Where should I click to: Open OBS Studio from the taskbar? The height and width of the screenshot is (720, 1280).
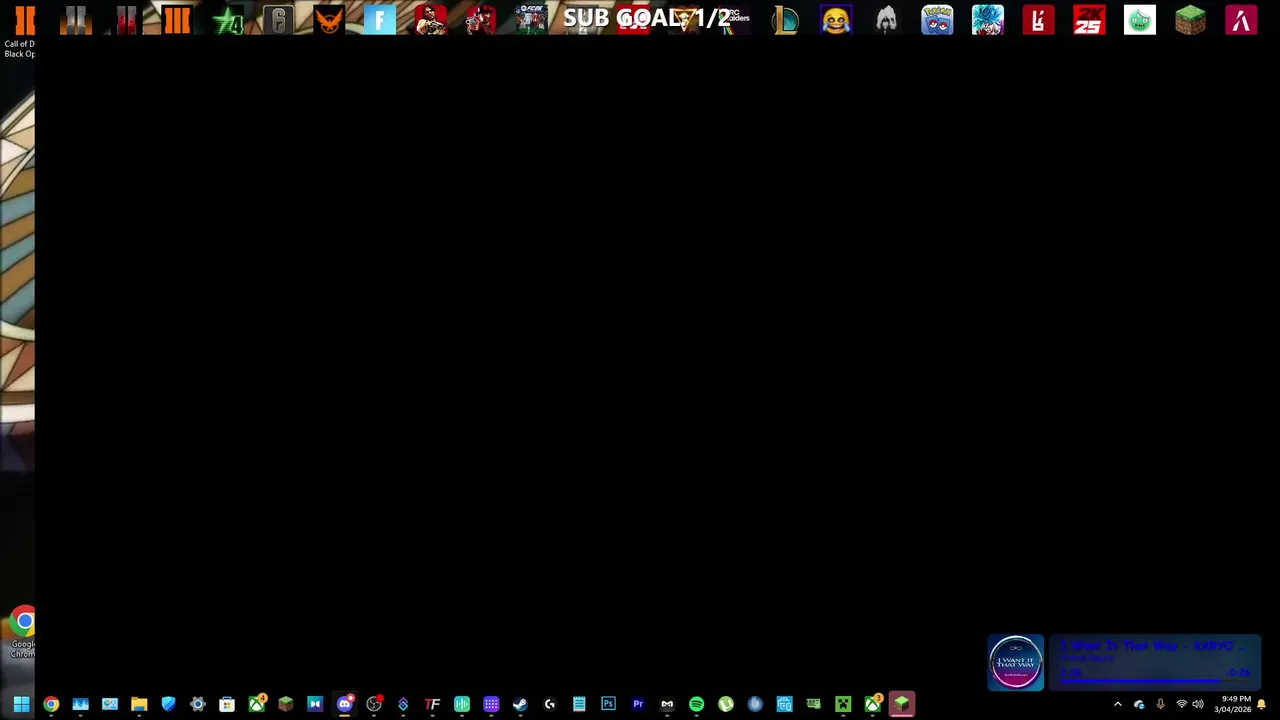click(374, 704)
